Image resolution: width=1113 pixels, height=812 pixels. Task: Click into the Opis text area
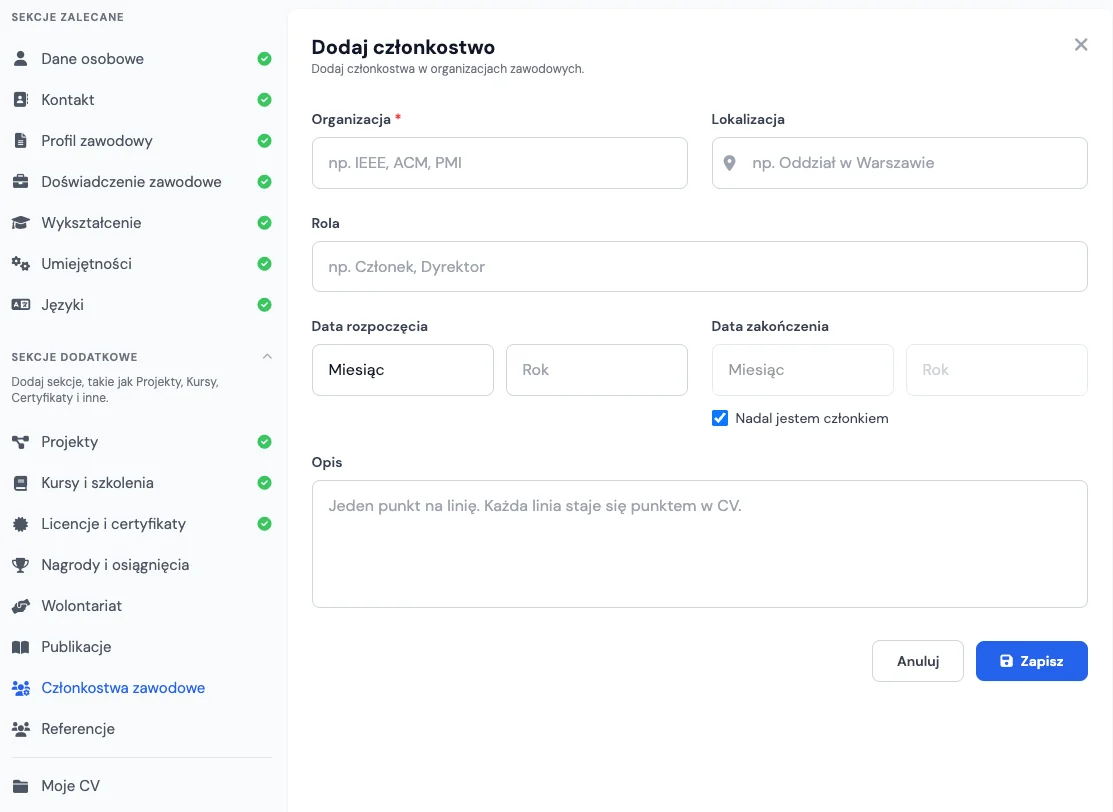coord(700,544)
